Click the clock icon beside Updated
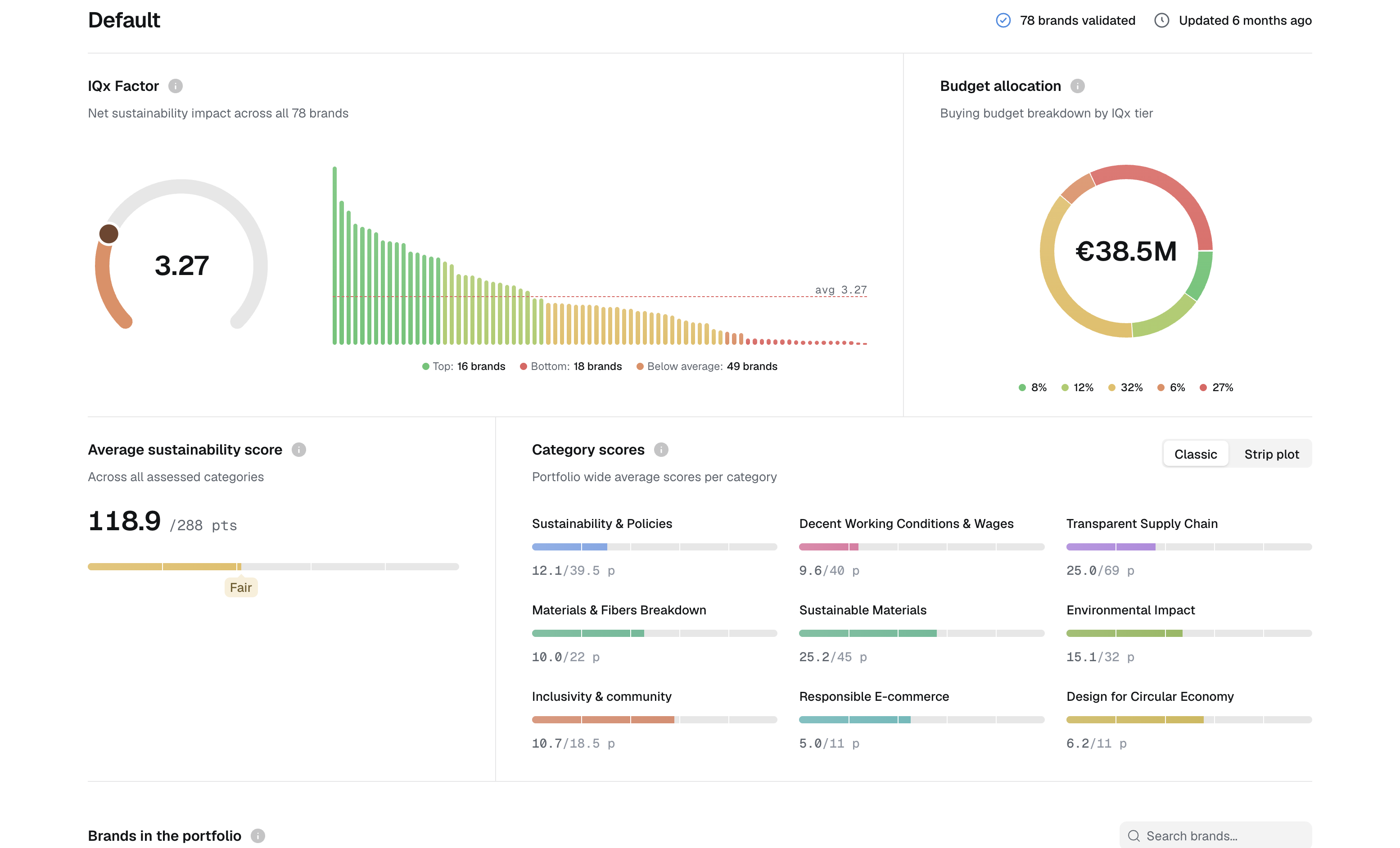1400x848 pixels. click(x=1162, y=20)
